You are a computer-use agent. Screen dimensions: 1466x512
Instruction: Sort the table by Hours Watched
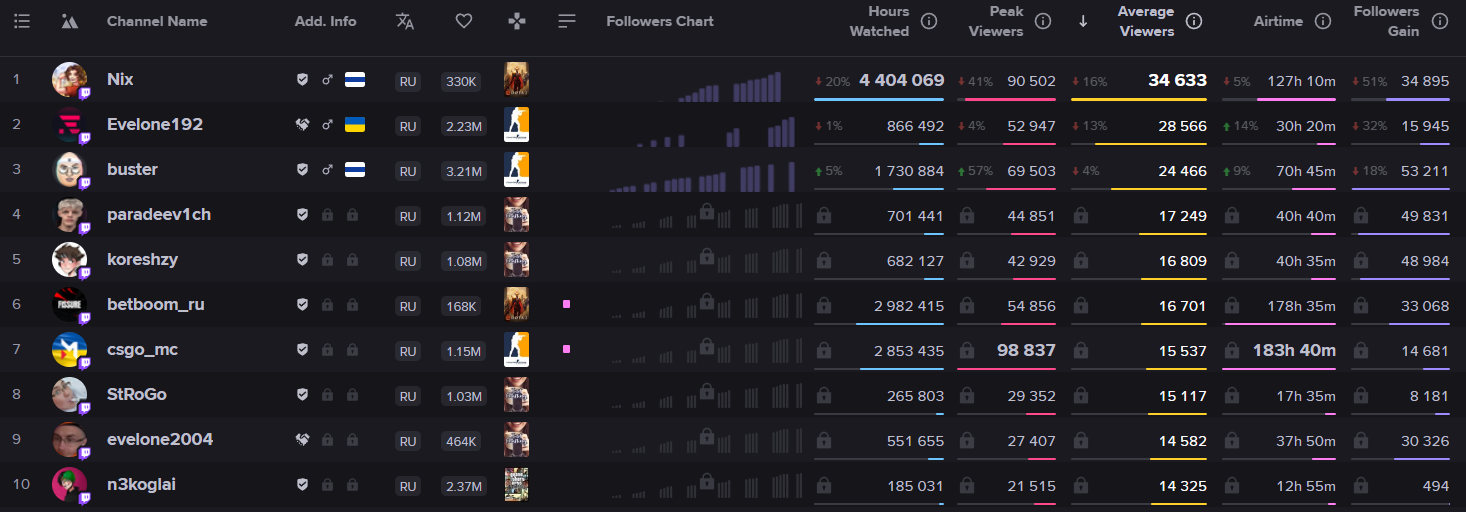[x=879, y=21]
